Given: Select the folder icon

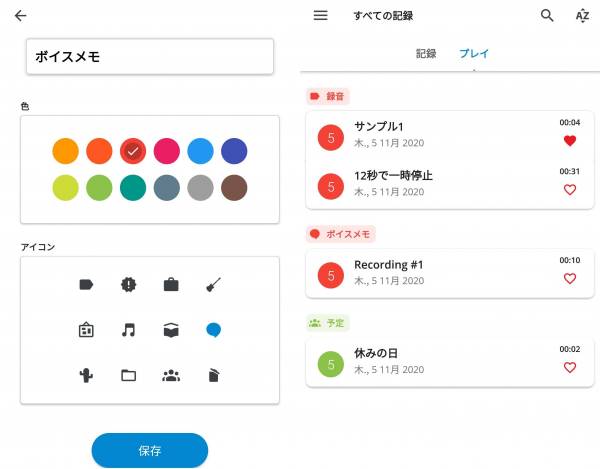Looking at the screenshot, I should pyautogui.click(x=128, y=376).
